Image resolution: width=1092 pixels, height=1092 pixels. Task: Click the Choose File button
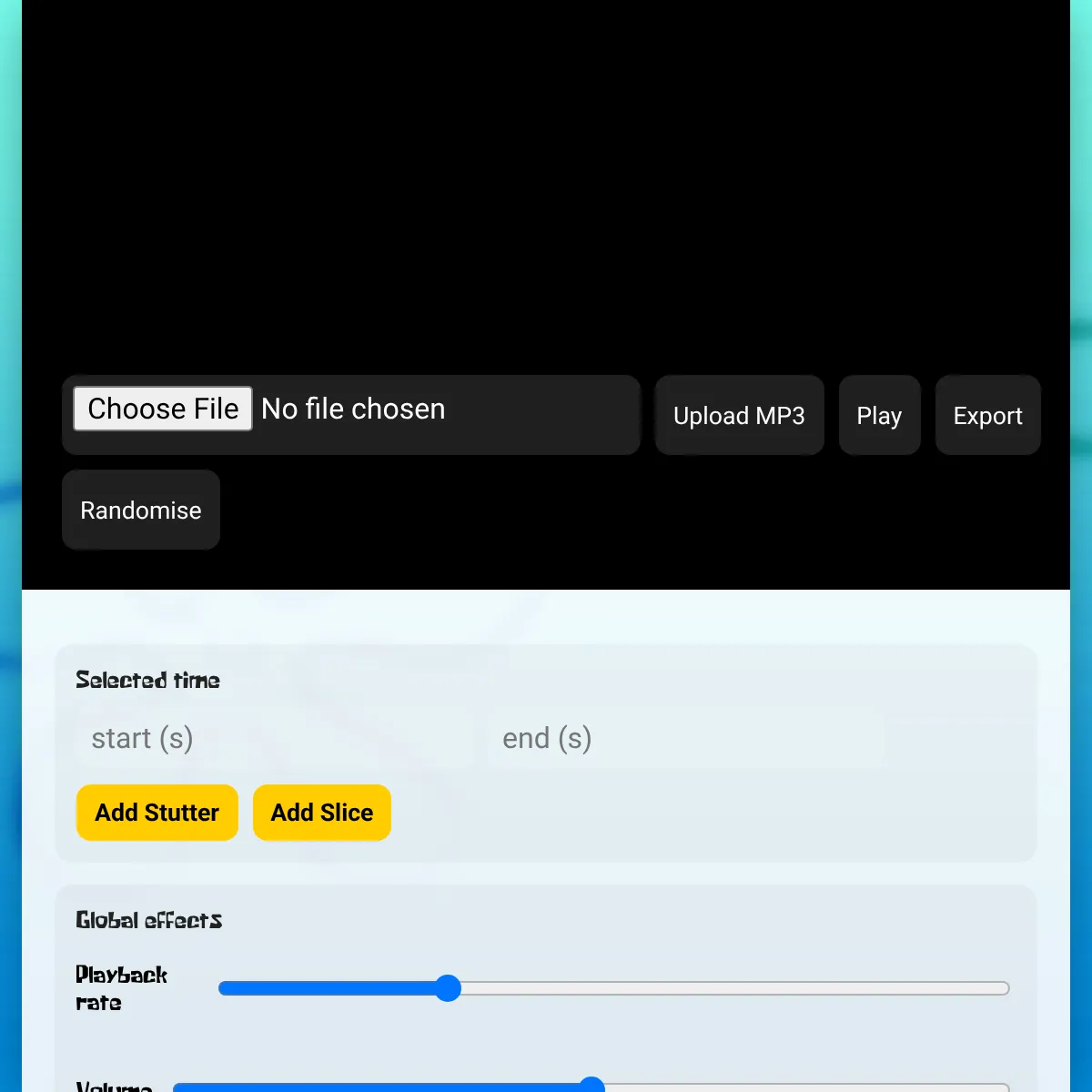pyautogui.click(x=163, y=409)
